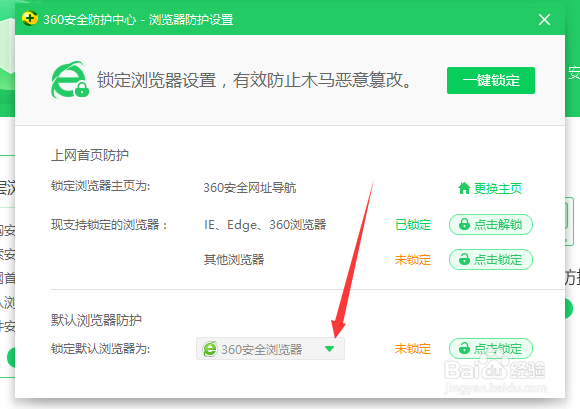The width and height of the screenshot is (580, 409).
Task: Close the 浏览器防护设置 dialog
Action: click(x=544, y=19)
